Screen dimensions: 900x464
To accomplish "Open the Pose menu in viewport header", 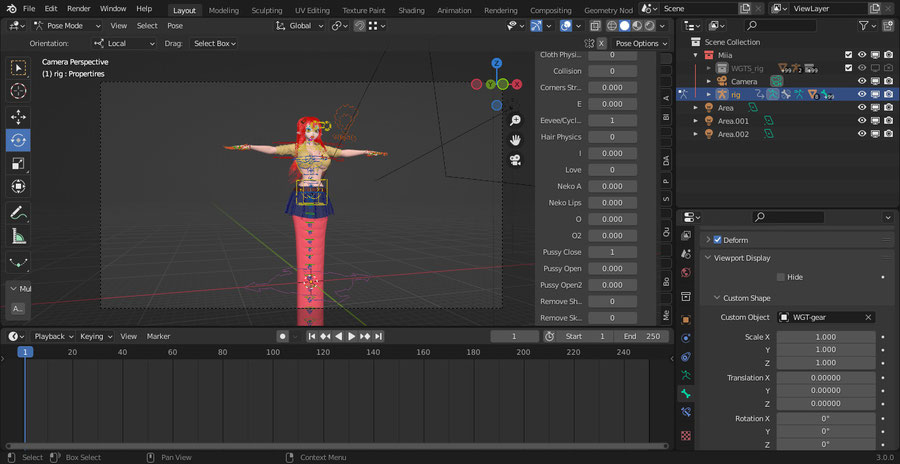I will point(175,26).
